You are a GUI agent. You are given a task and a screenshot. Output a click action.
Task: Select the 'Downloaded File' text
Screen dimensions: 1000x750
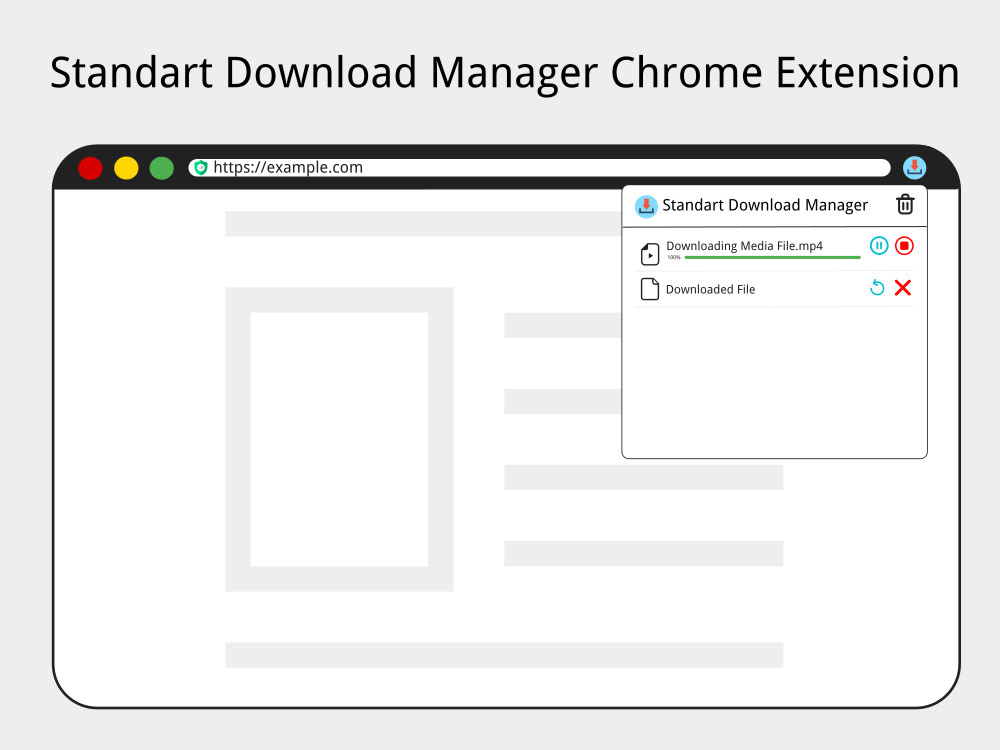[710, 290]
